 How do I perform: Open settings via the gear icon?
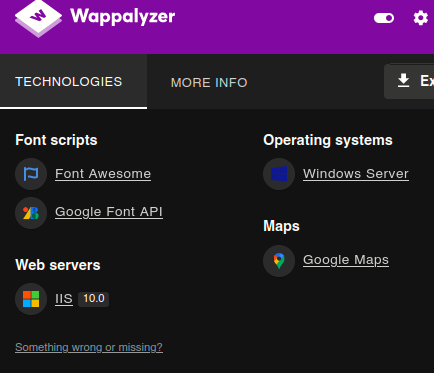[x=421, y=18]
